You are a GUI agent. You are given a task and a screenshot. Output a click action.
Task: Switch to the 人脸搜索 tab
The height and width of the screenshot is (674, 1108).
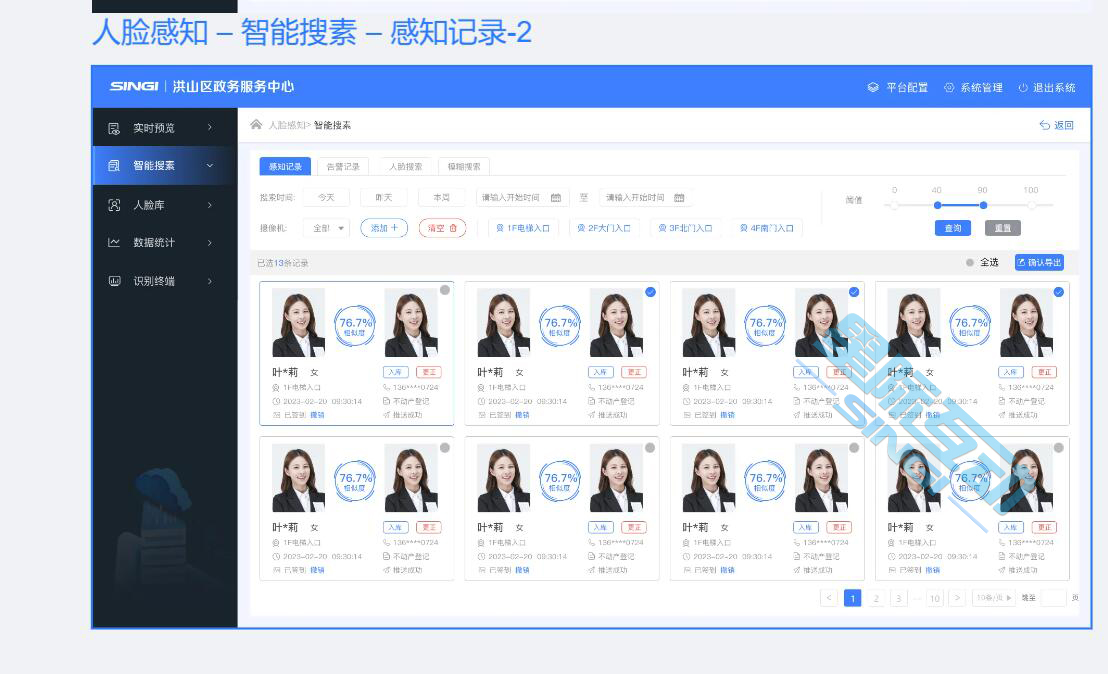(406, 166)
